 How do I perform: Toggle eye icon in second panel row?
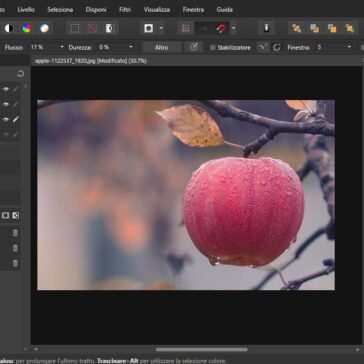pos(5,104)
